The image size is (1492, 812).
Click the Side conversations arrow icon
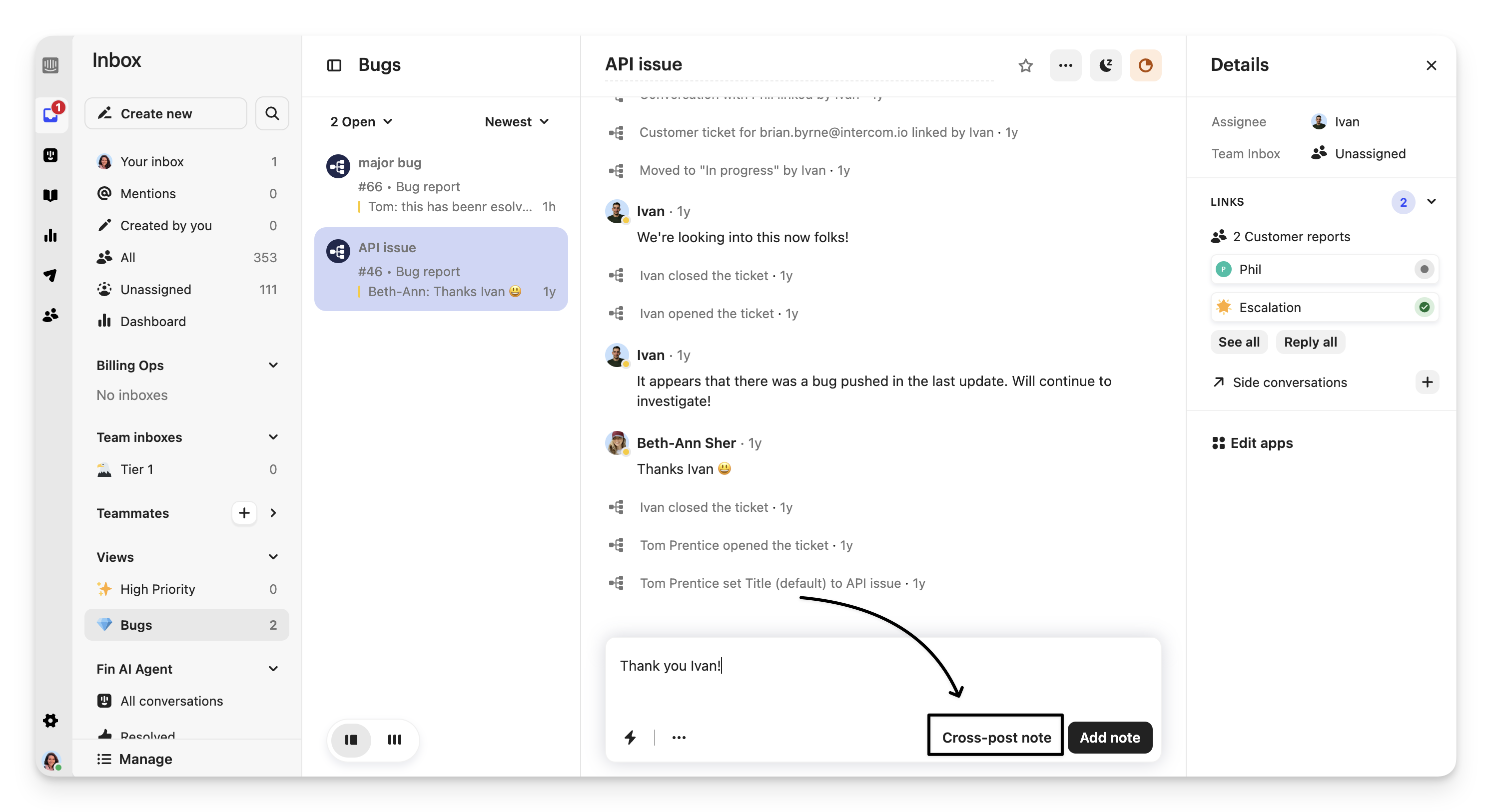point(1218,382)
